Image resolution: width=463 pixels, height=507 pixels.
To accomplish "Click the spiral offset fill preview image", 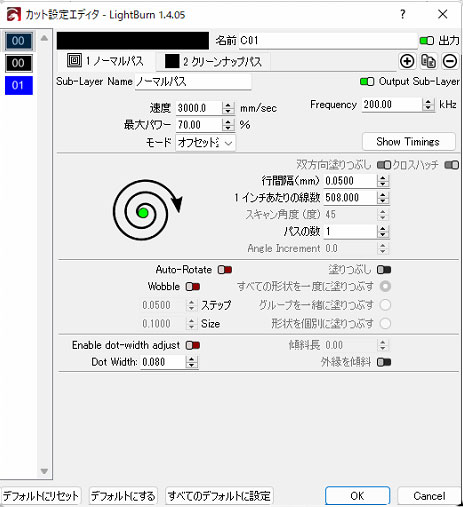I will click(148, 210).
